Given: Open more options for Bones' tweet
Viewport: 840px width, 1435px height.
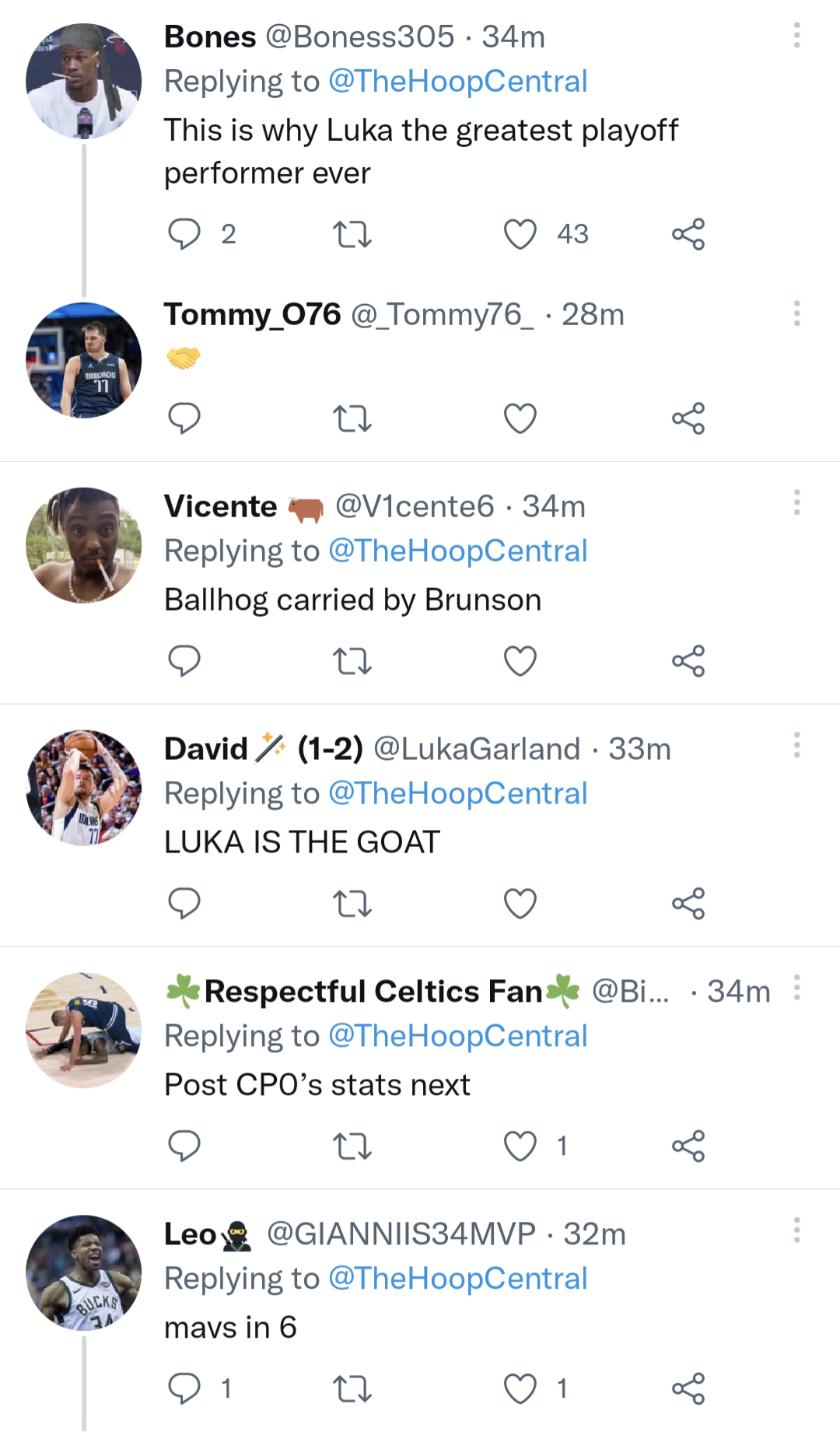Looking at the screenshot, I should pyautogui.click(x=796, y=36).
